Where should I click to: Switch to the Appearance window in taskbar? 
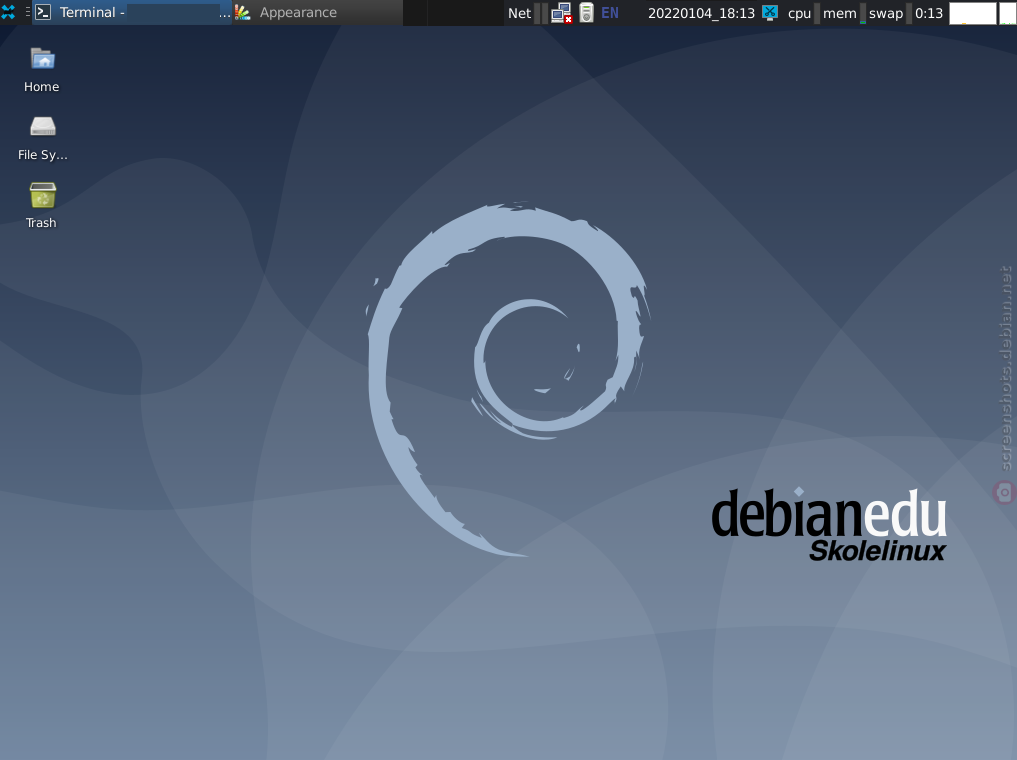[x=318, y=12]
